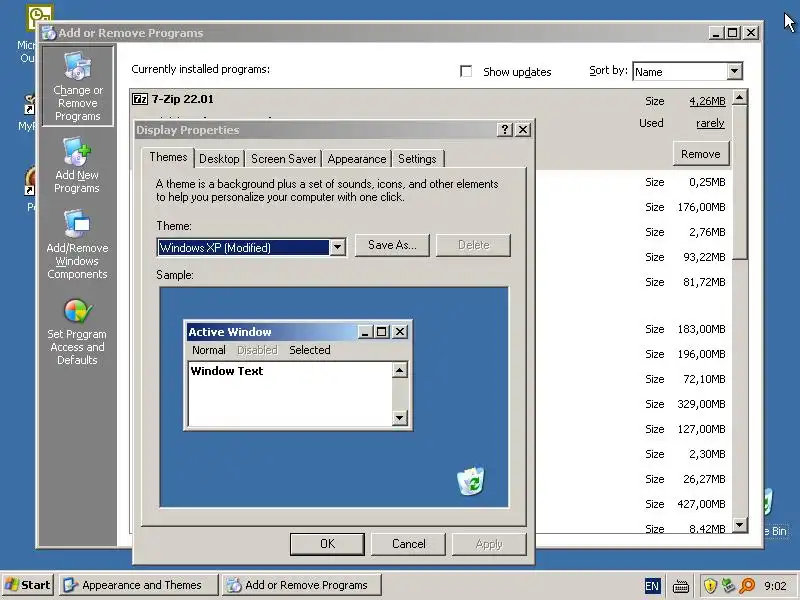Click Appearance and Themes taskbar button

tap(139, 585)
